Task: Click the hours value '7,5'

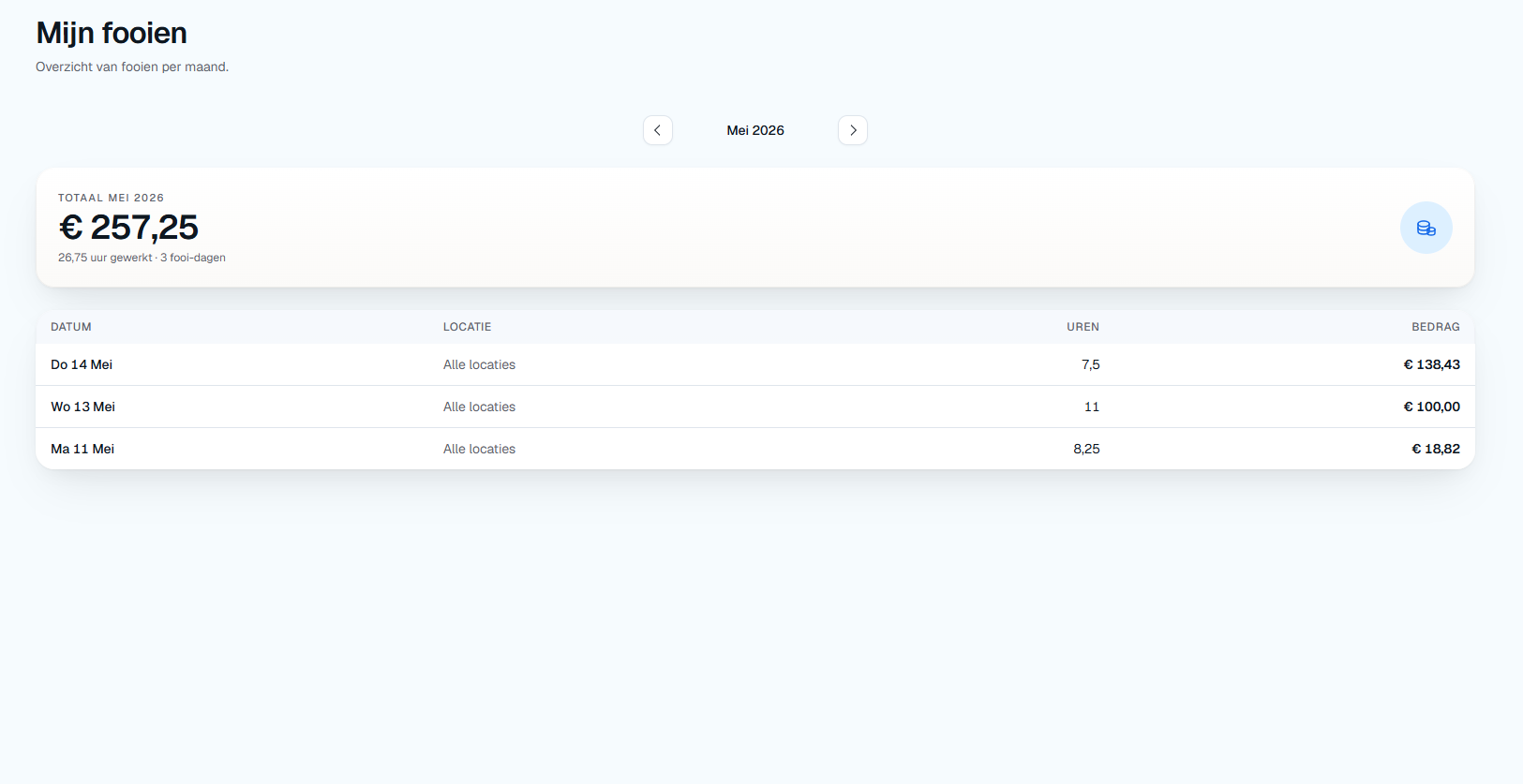Action: click(x=1090, y=364)
